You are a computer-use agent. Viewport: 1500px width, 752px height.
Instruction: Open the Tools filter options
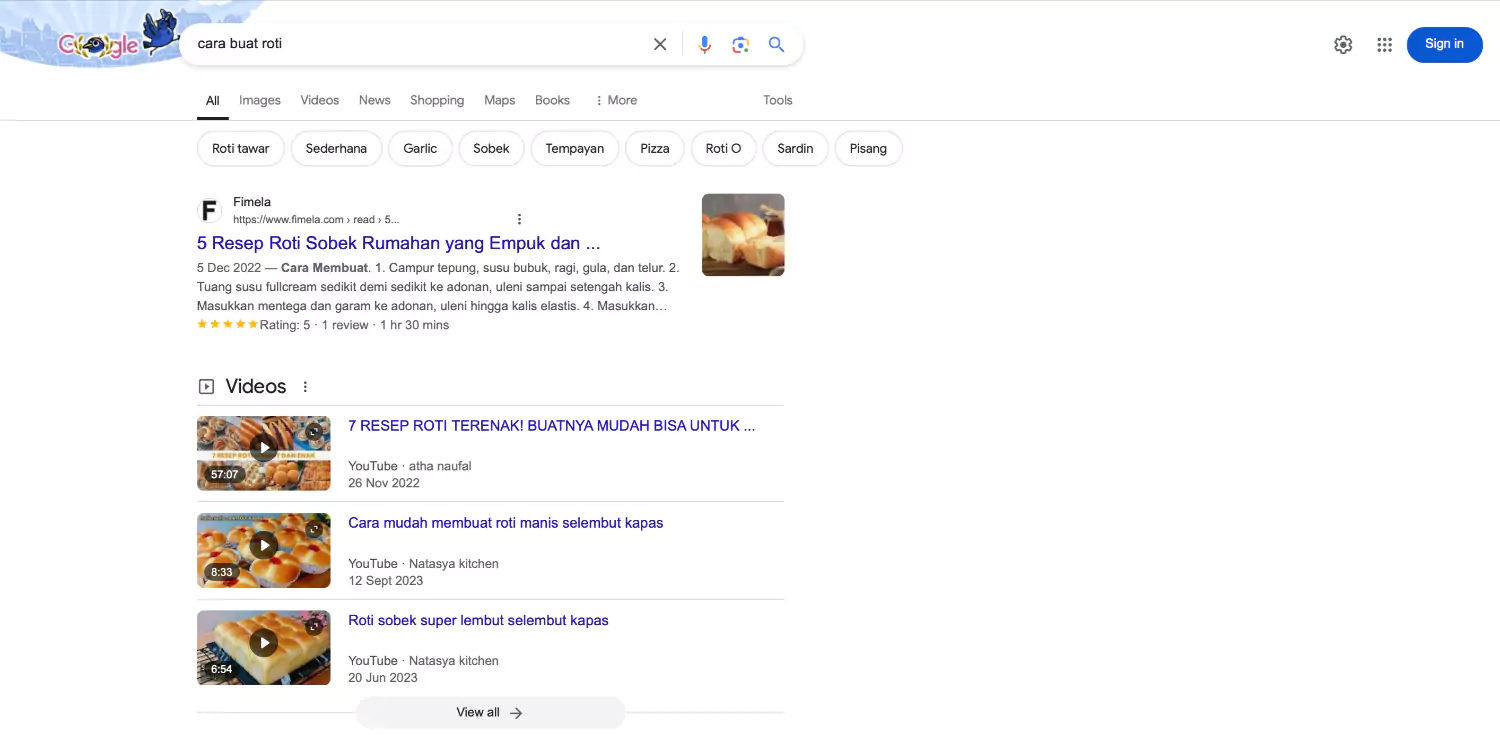778,100
